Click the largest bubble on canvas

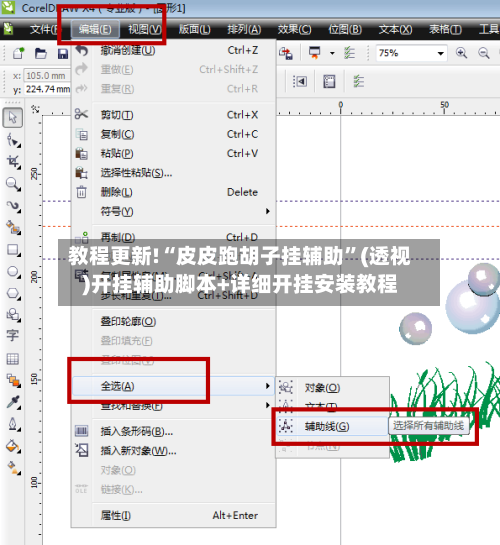tap(472, 308)
